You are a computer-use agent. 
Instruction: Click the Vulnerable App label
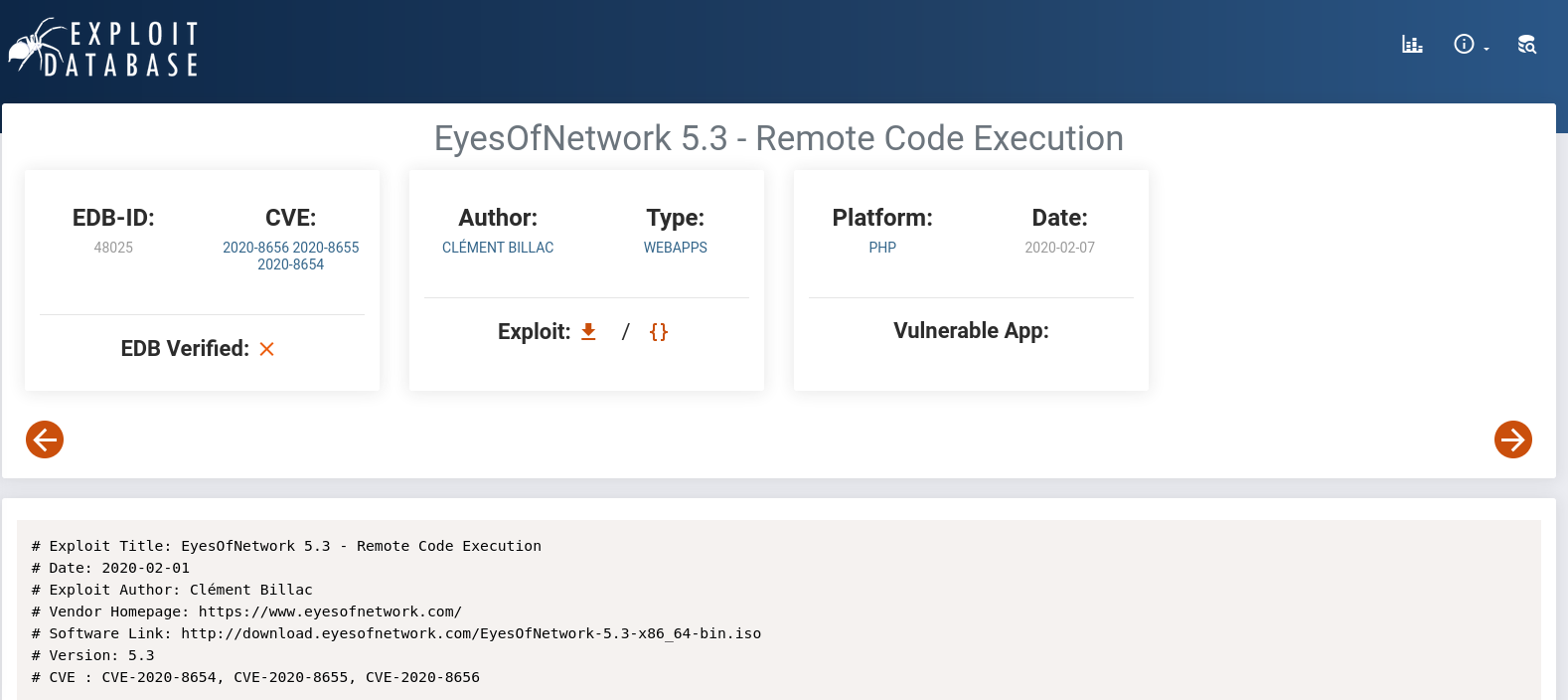pyautogui.click(x=971, y=331)
